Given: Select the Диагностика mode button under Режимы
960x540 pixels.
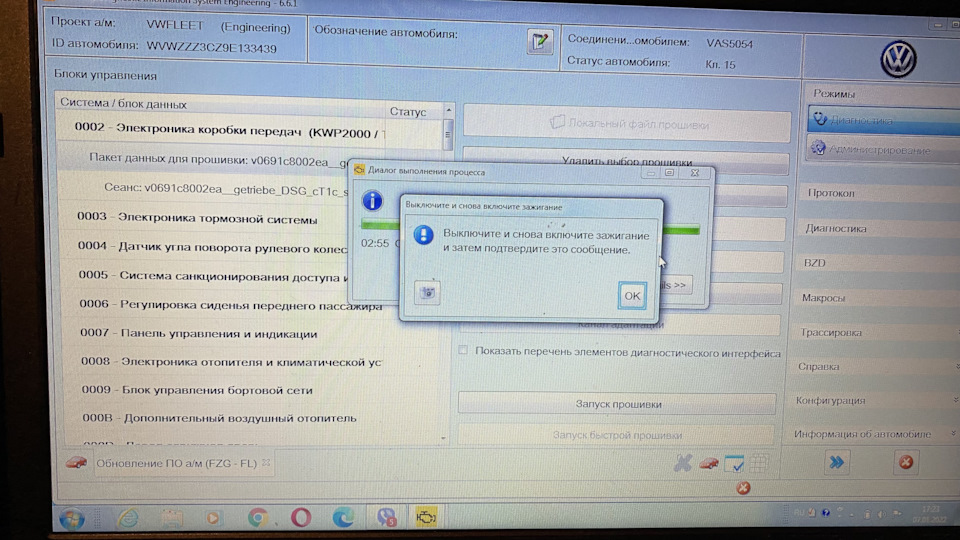Looking at the screenshot, I should point(882,120).
